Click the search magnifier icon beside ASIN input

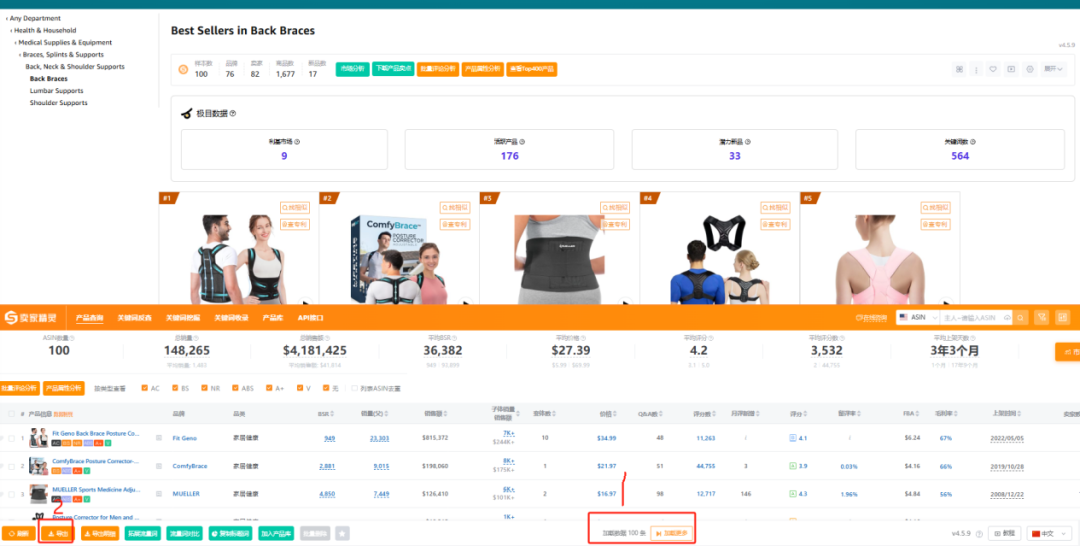tap(1021, 317)
